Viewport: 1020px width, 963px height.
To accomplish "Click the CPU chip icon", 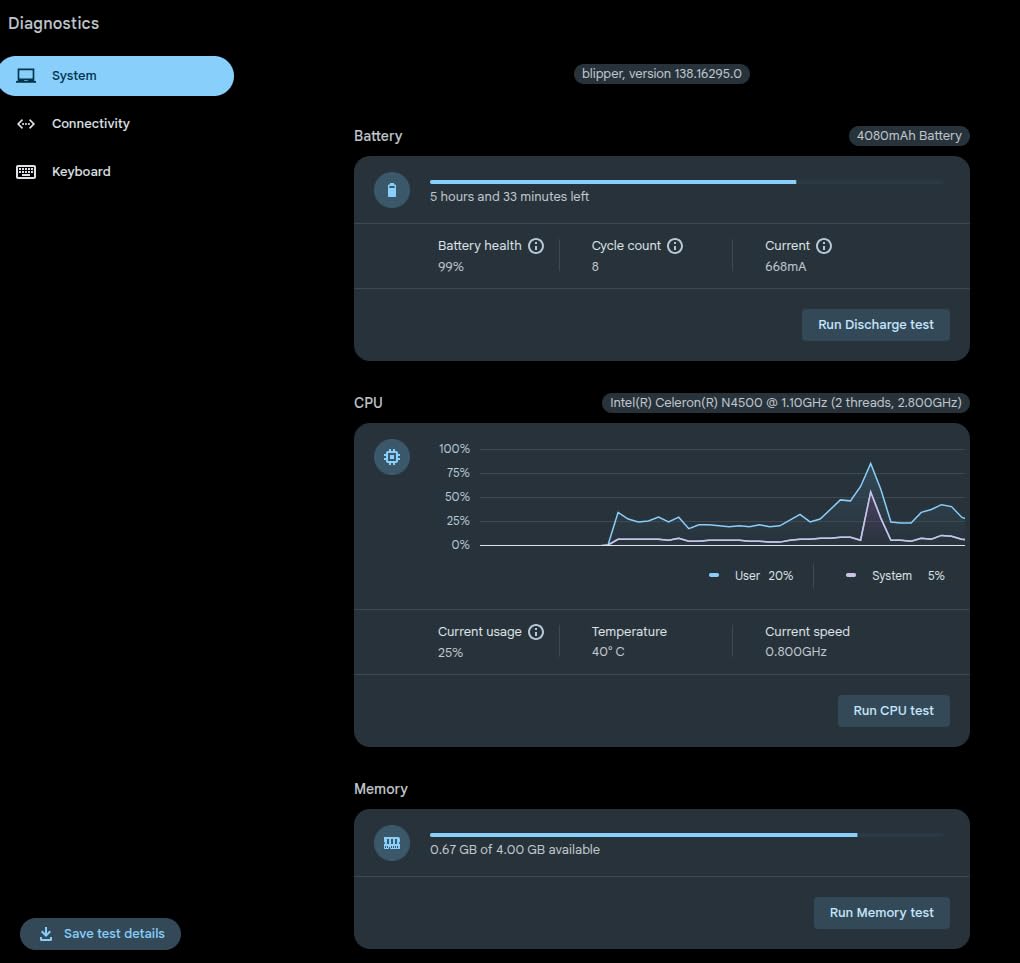I will click(x=392, y=458).
